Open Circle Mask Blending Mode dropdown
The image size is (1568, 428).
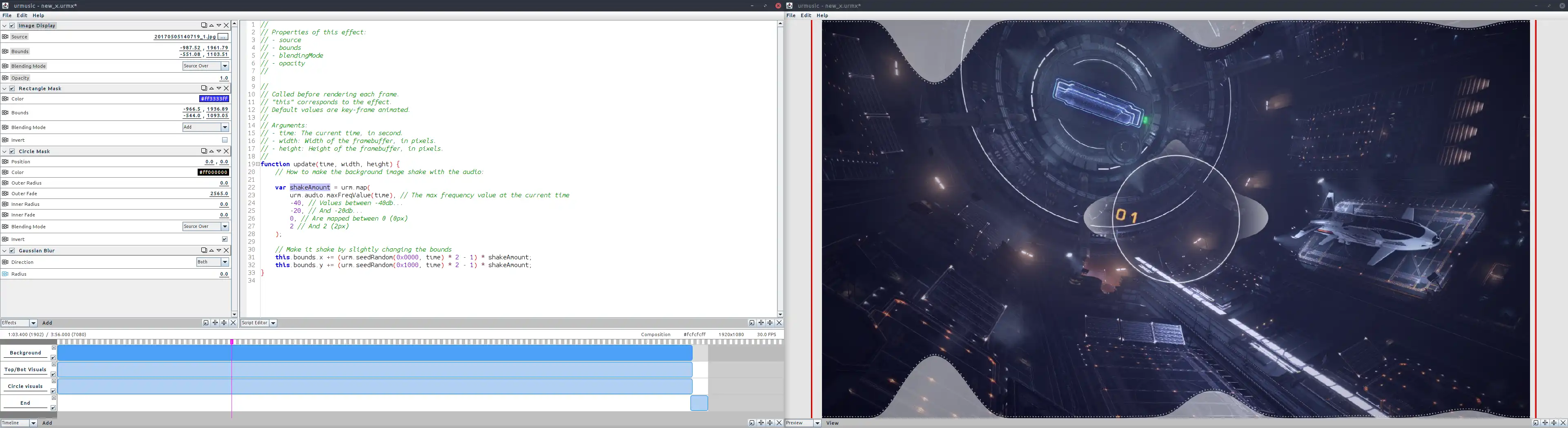[x=206, y=227]
